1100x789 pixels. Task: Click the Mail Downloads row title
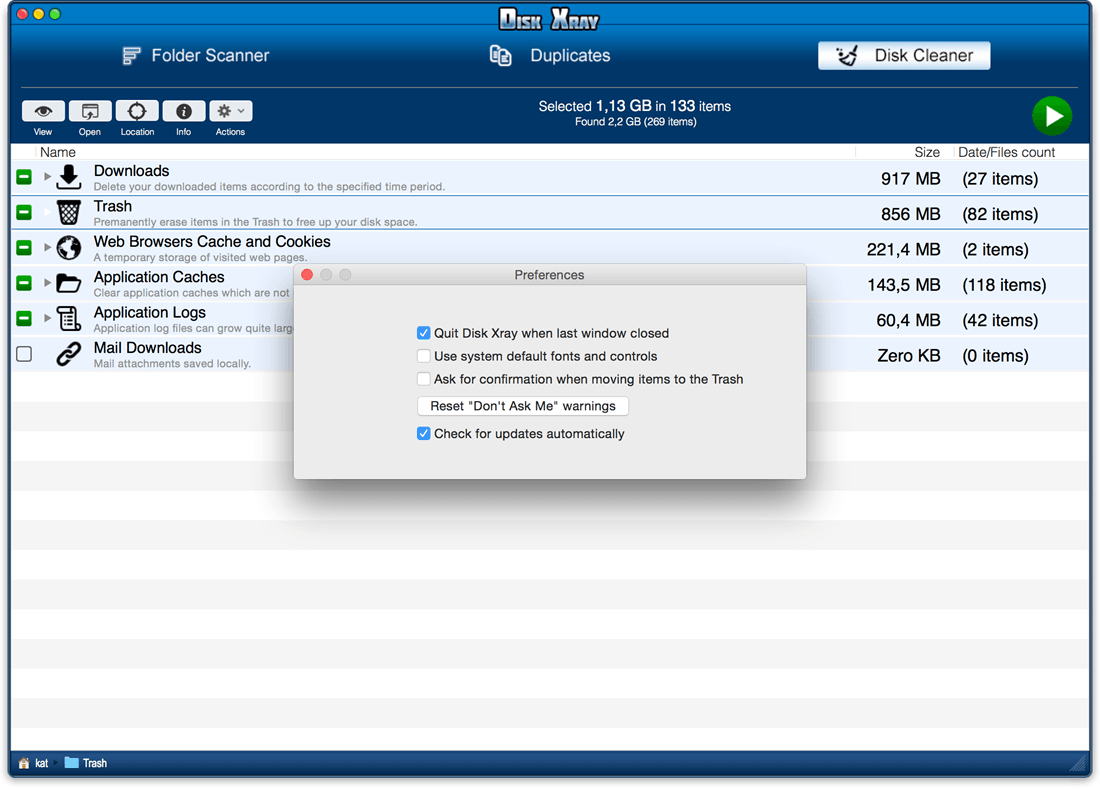(x=147, y=348)
